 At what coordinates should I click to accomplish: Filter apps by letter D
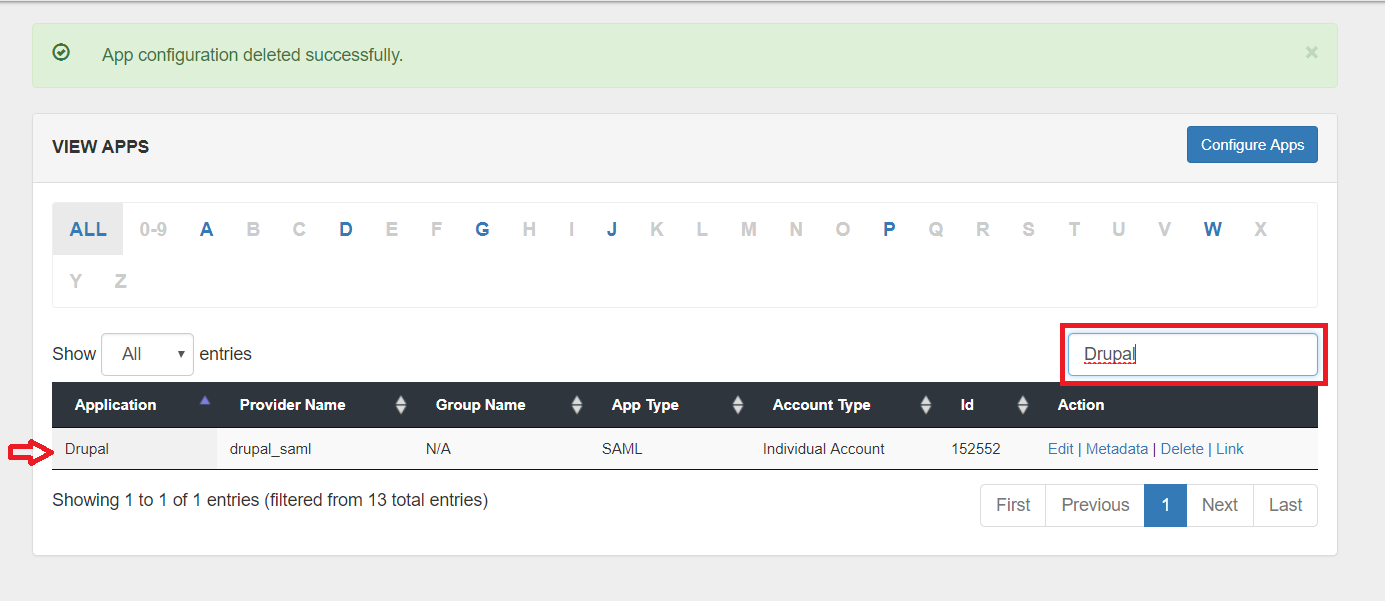pos(345,229)
